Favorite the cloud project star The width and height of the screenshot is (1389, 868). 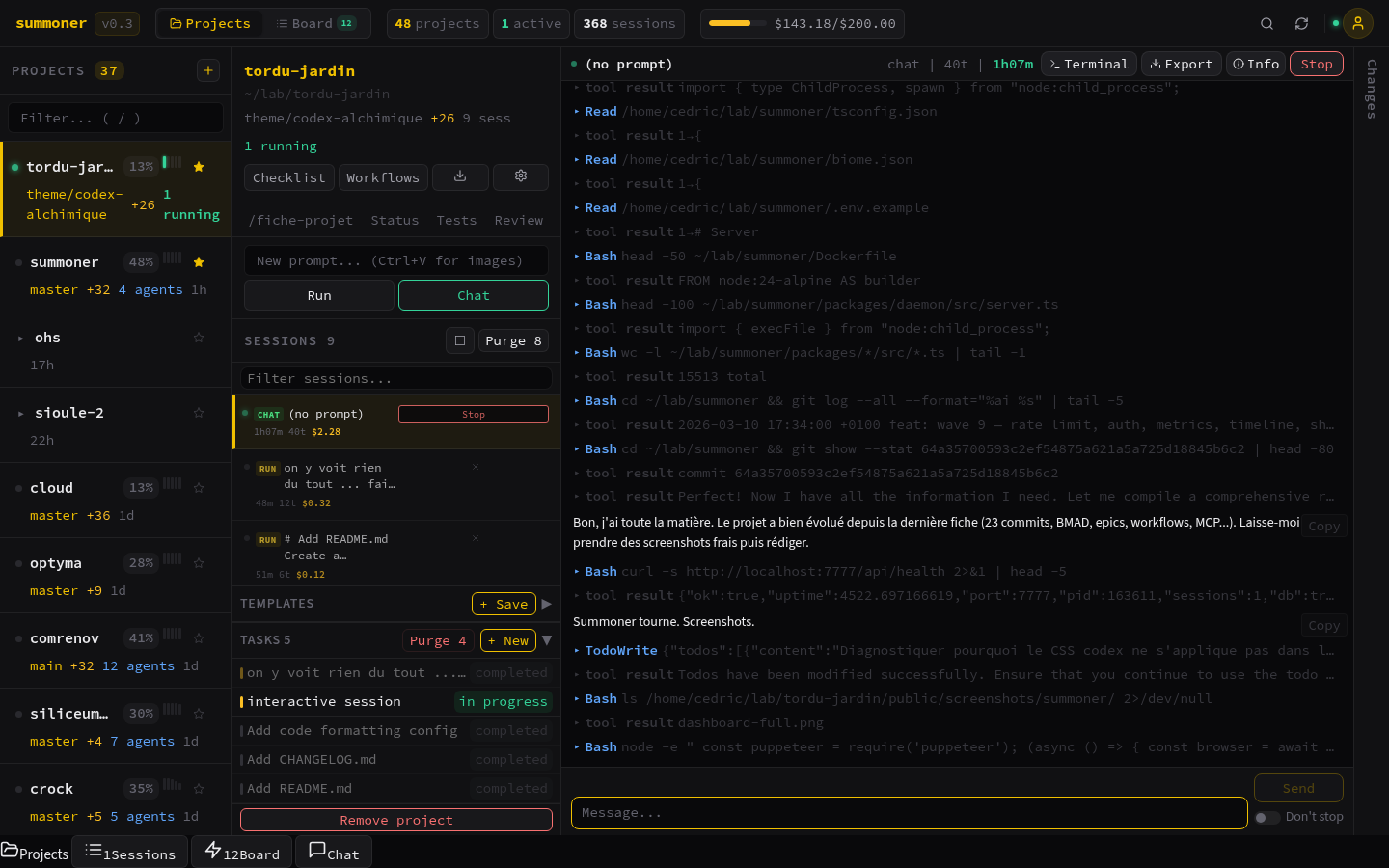pyautogui.click(x=198, y=487)
